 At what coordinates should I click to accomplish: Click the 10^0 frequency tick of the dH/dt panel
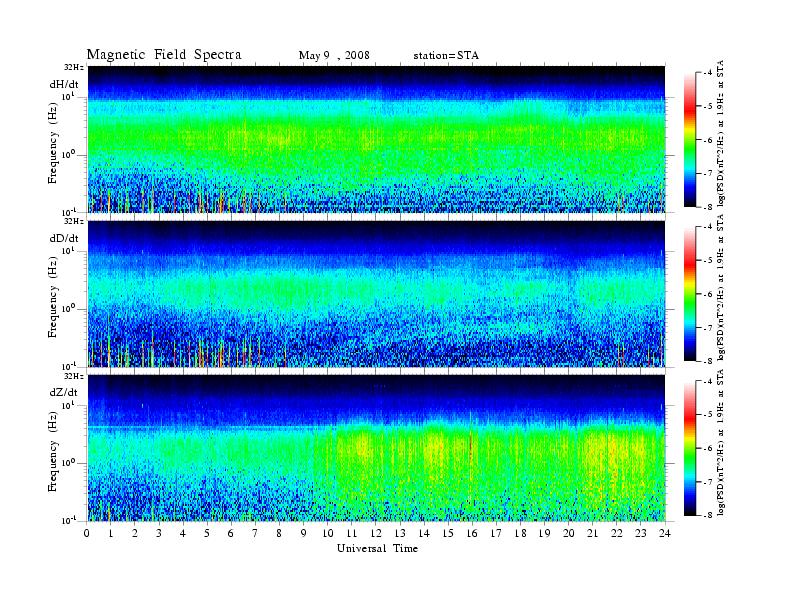(68, 155)
